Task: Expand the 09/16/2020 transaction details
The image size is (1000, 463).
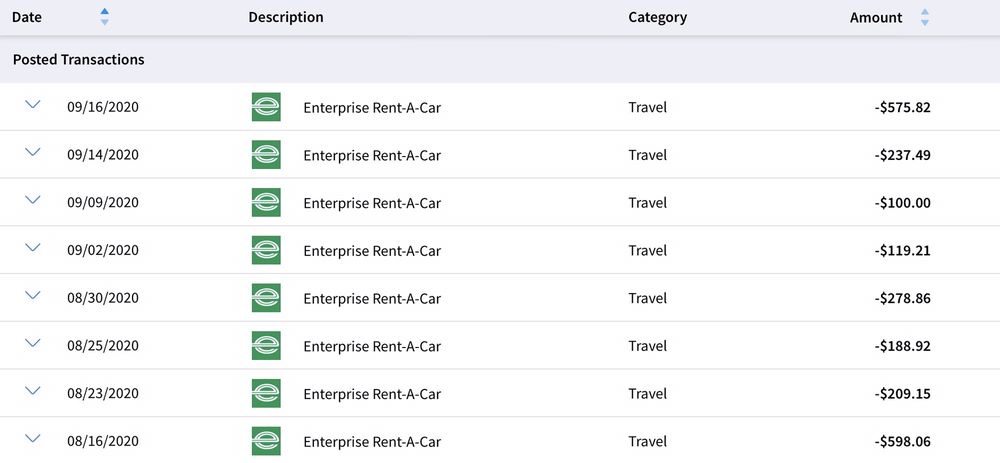Action: (33, 104)
